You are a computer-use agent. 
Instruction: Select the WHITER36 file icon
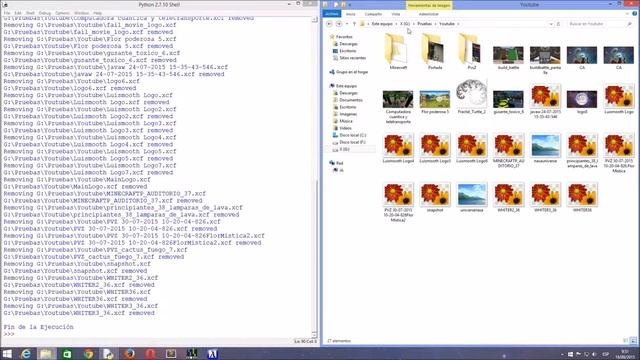point(582,194)
